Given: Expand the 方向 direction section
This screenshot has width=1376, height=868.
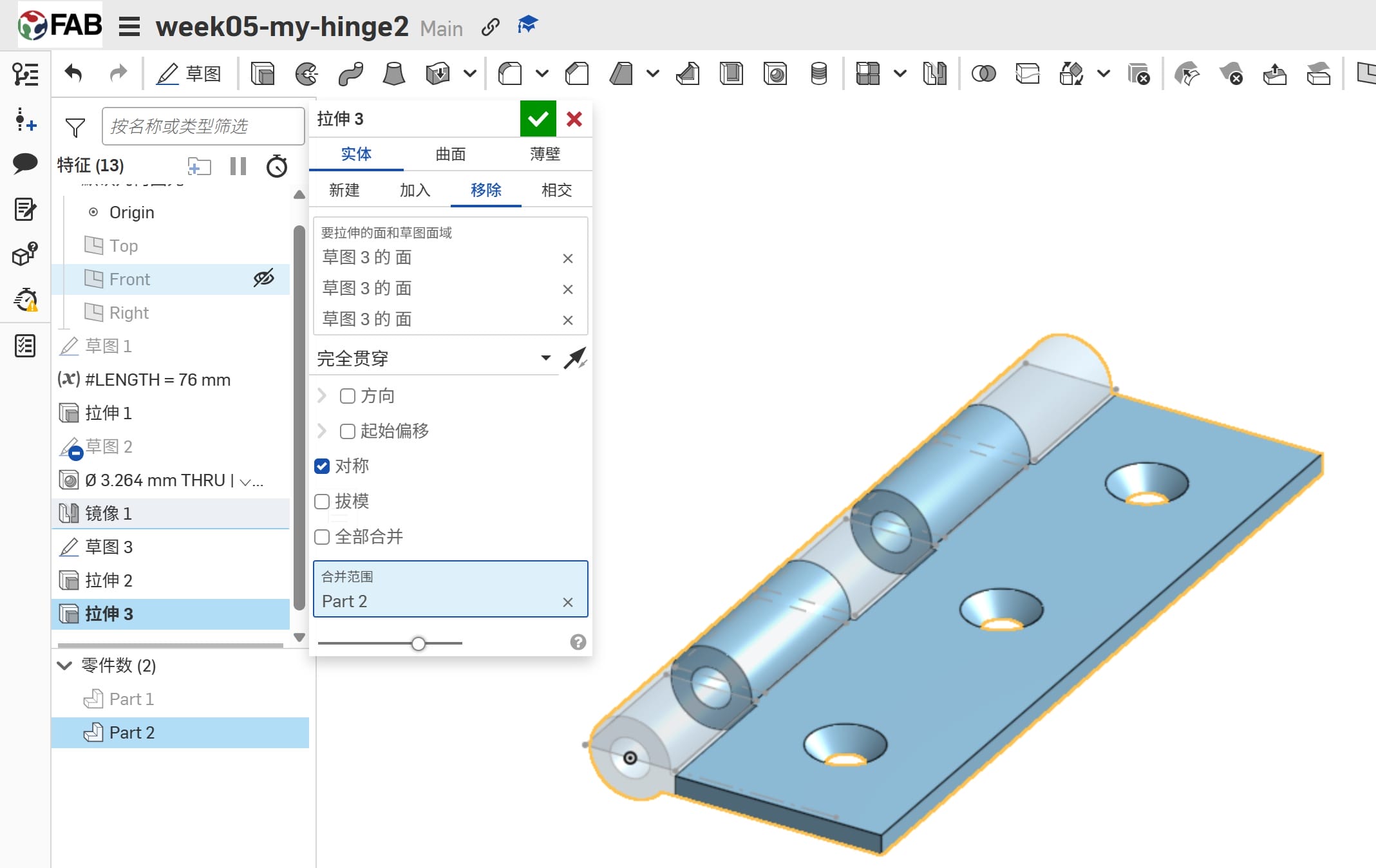Looking at the screenshot, I should click(x=322, y=395).
